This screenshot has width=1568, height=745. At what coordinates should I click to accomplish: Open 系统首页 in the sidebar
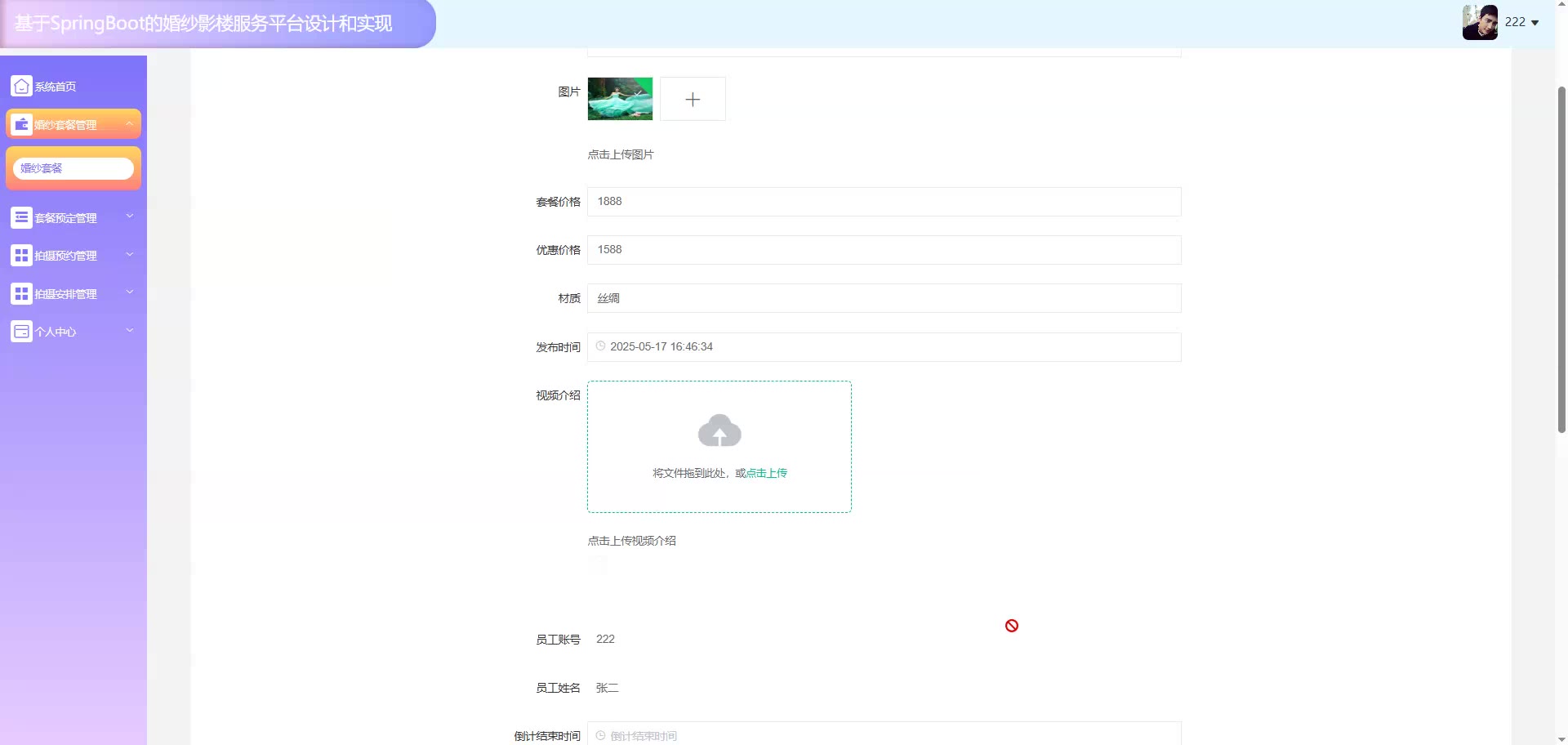coord(73,86)
